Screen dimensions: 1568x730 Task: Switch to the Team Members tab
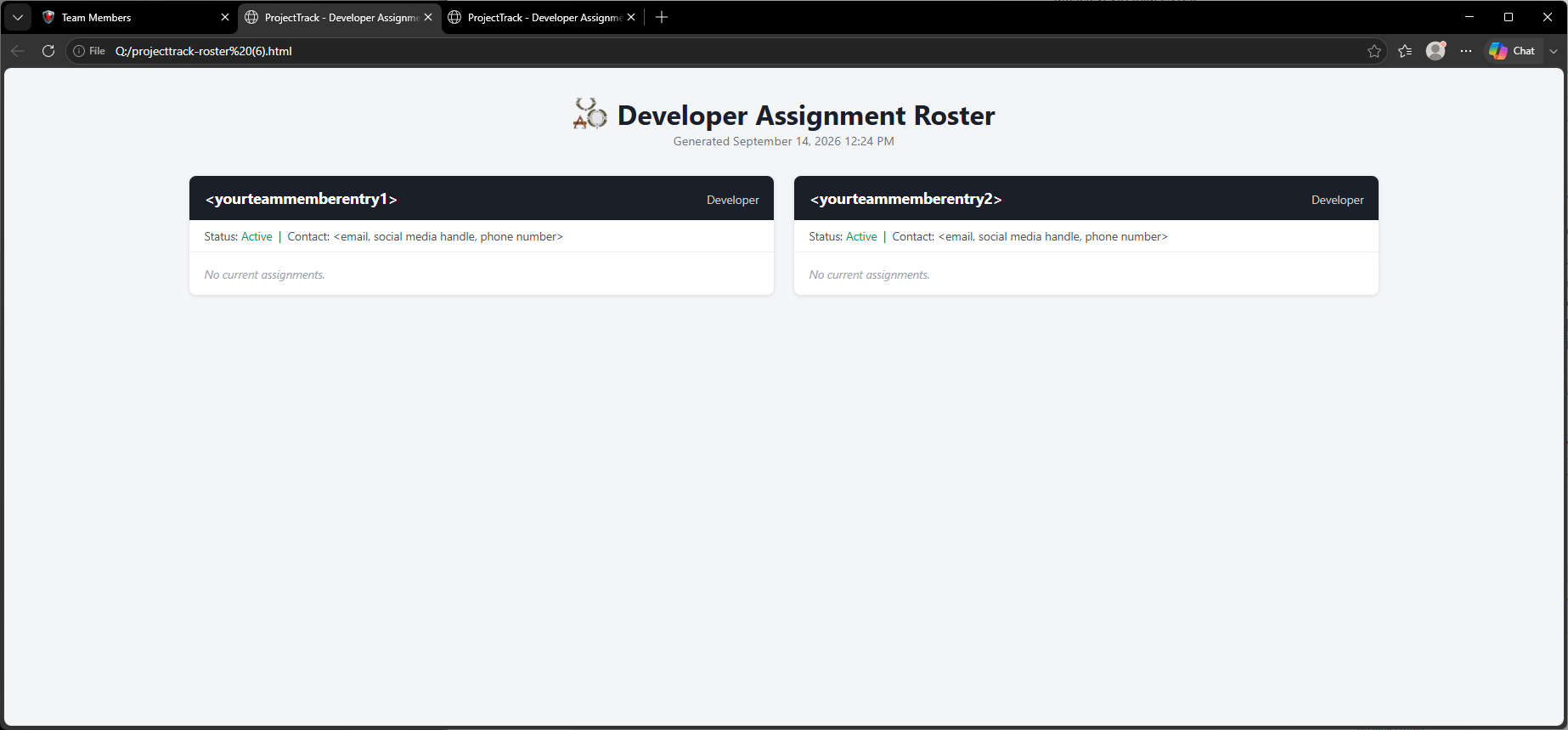[136, 17]
